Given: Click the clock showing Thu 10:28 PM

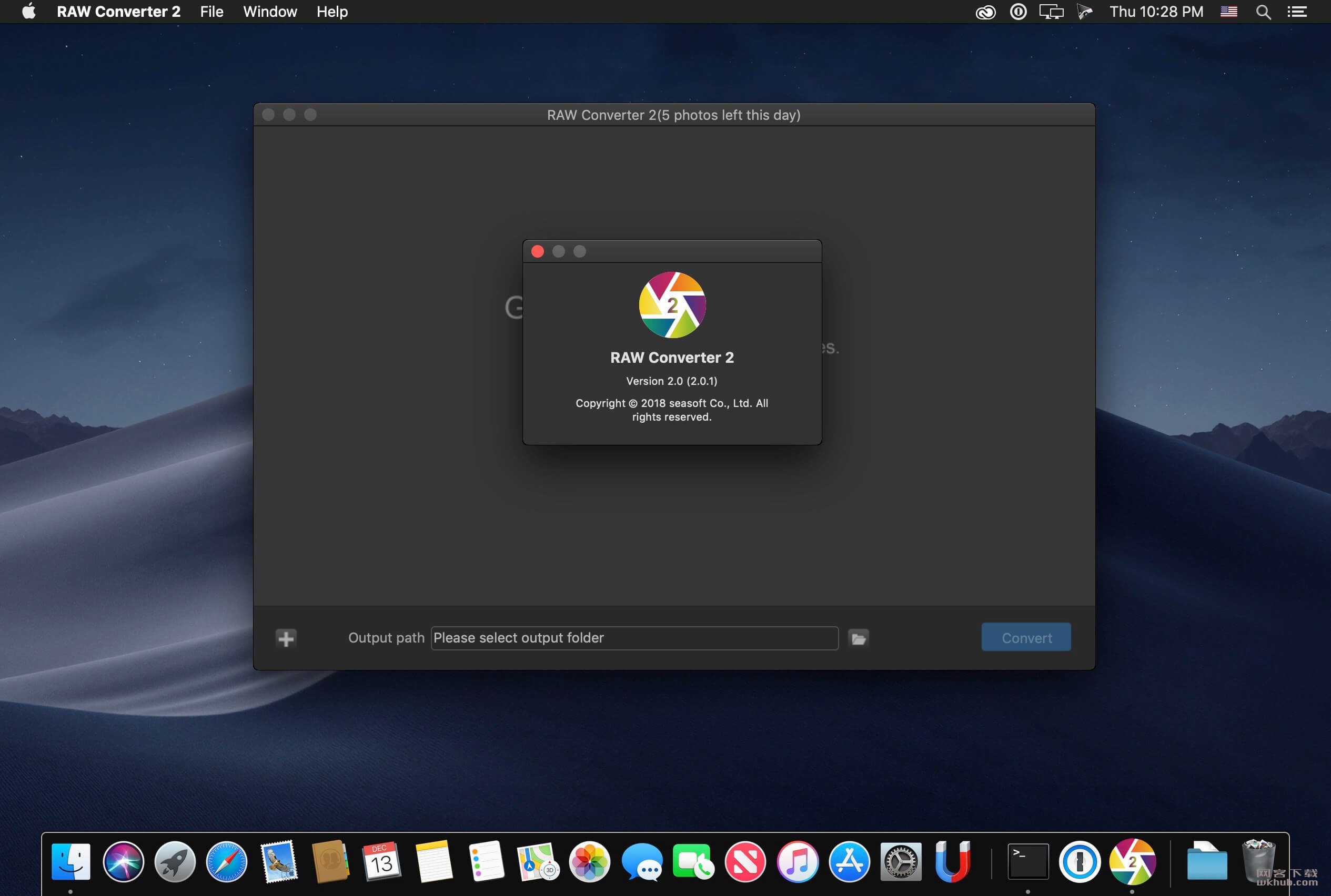Looking at the screenshot, I should click(1156, 12).
